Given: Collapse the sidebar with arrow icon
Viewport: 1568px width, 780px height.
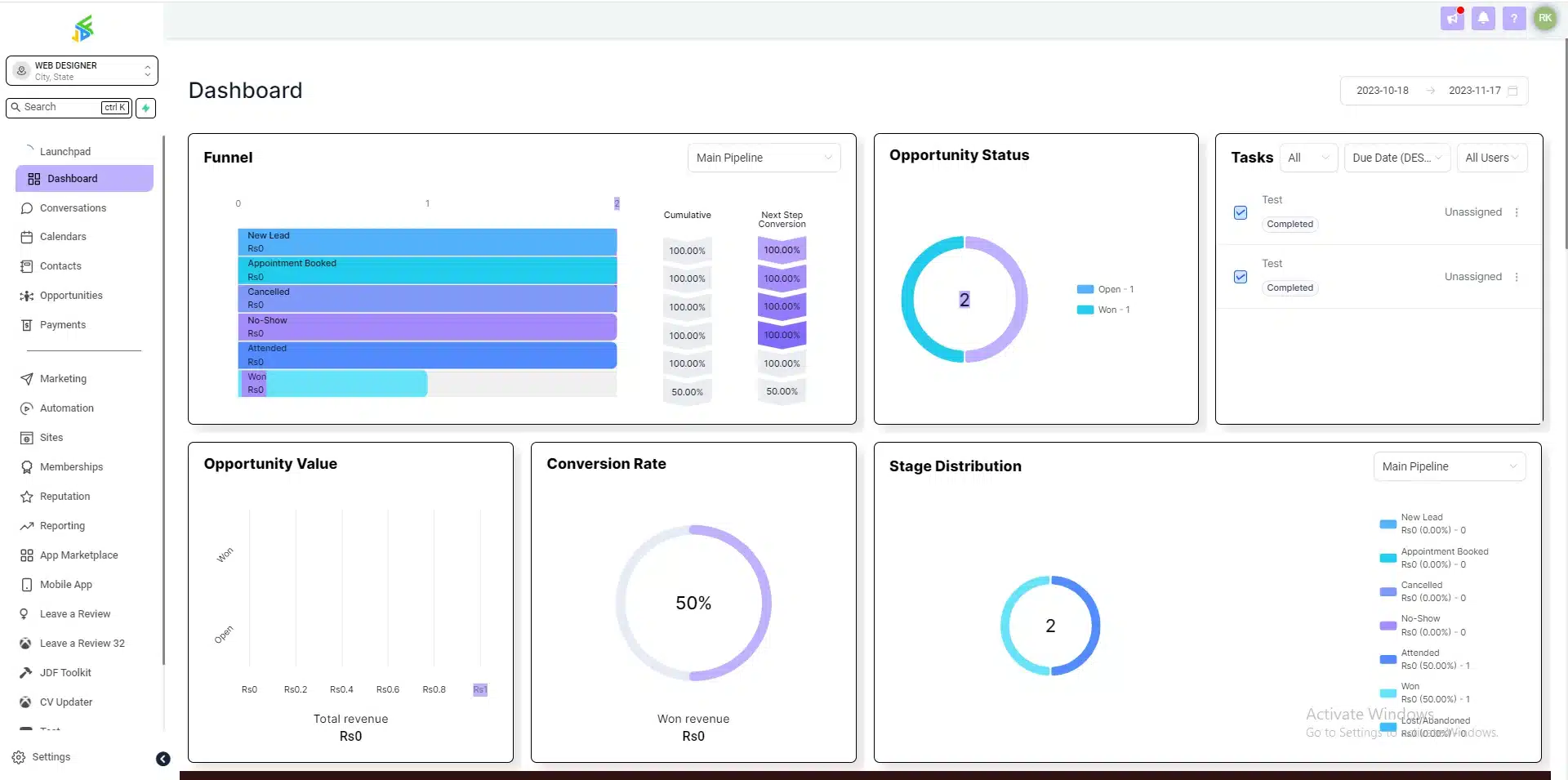Looking at the screenshot, I should coord(163,759).
